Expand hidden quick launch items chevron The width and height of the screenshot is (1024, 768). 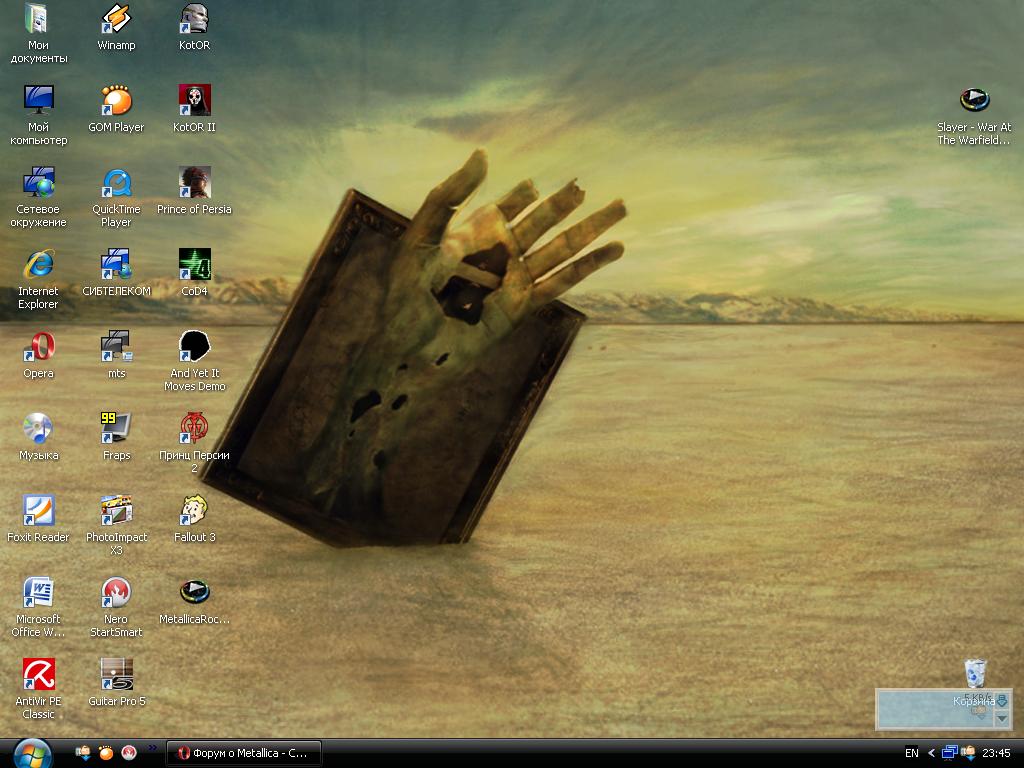coord(152,747)
